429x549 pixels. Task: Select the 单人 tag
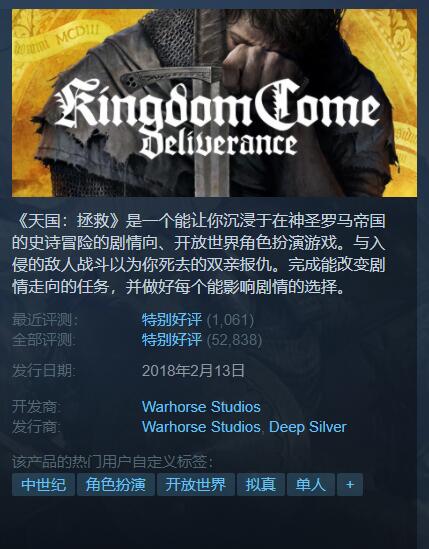[x=311, y=485]
